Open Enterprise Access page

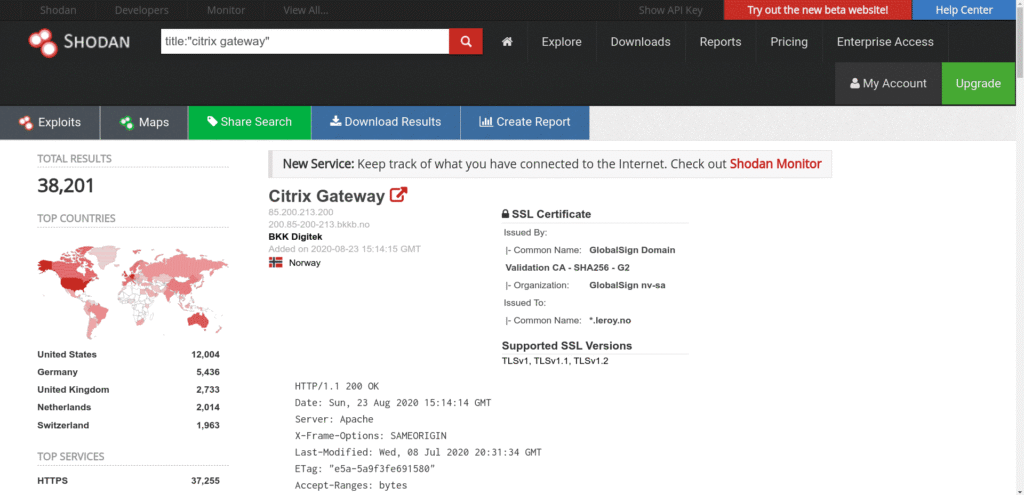pos(886,42)
